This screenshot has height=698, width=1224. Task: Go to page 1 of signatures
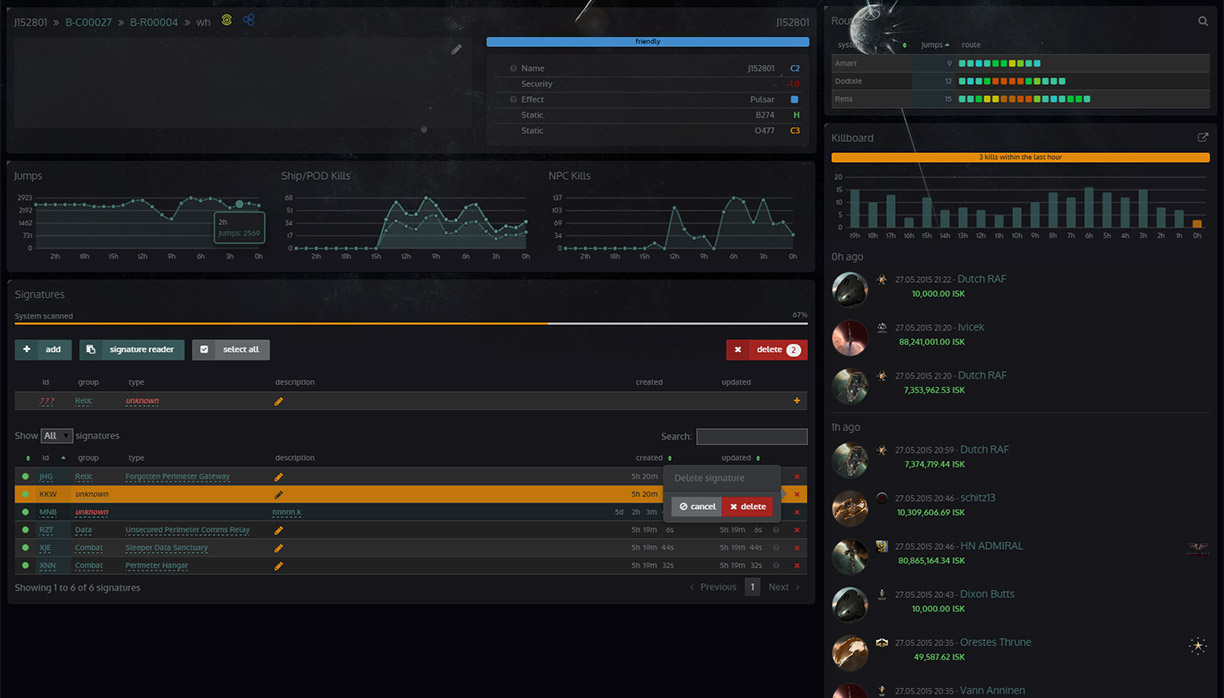pyautogui.click(x=752, y=587)
